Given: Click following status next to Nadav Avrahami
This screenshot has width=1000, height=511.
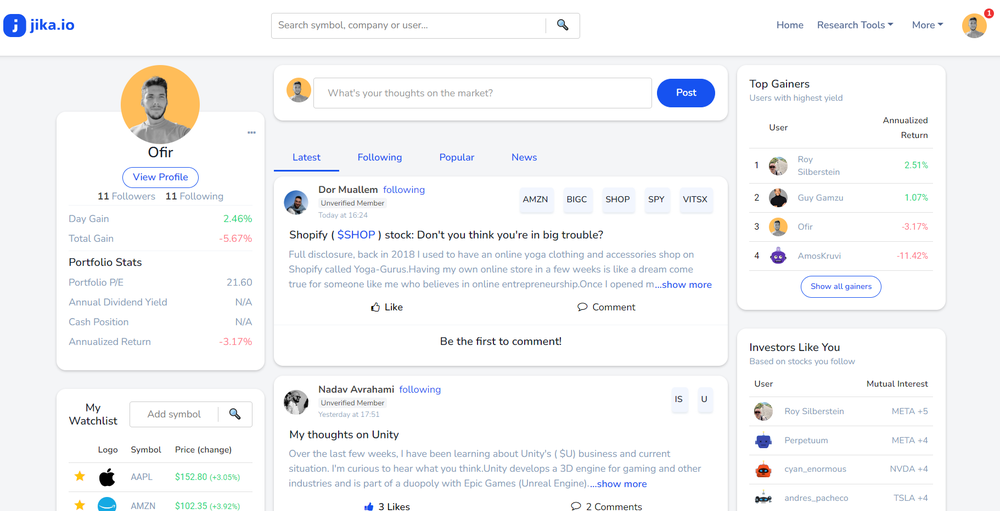Looking at the screenshot, I should pyautogui.click(x=420, y=390).
